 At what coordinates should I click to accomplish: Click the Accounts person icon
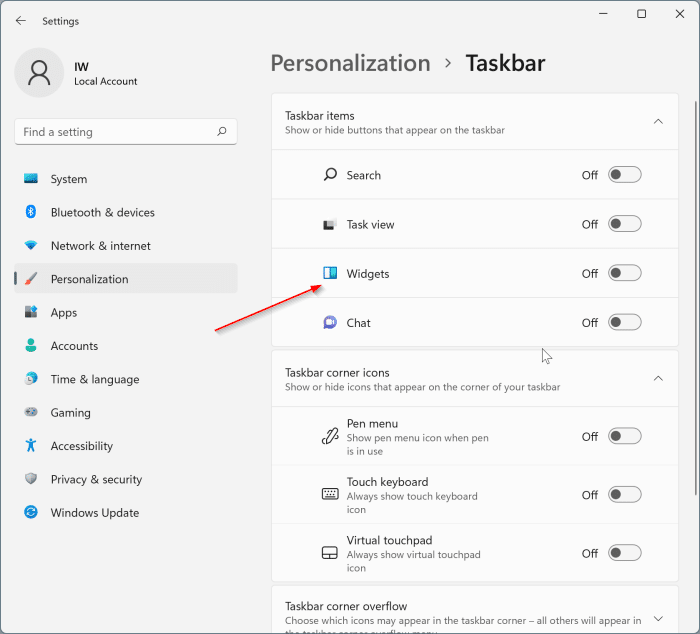[x=31, y=345]
